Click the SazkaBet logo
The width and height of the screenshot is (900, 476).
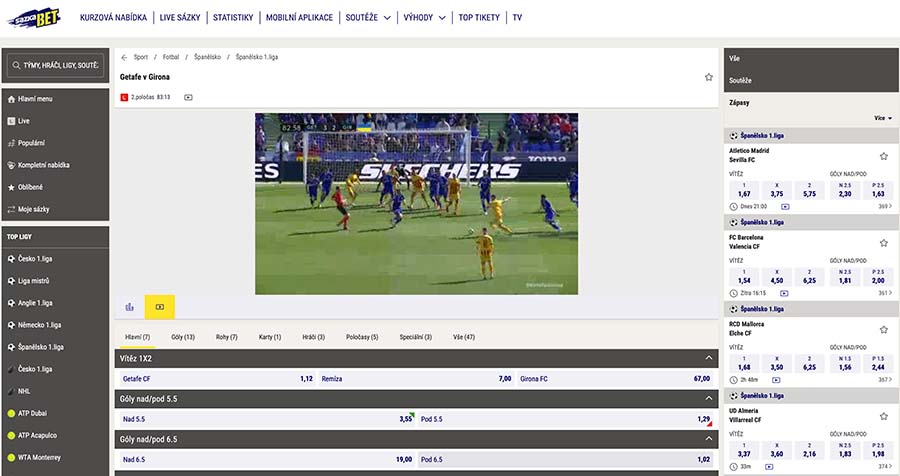[x=35, y=17]
